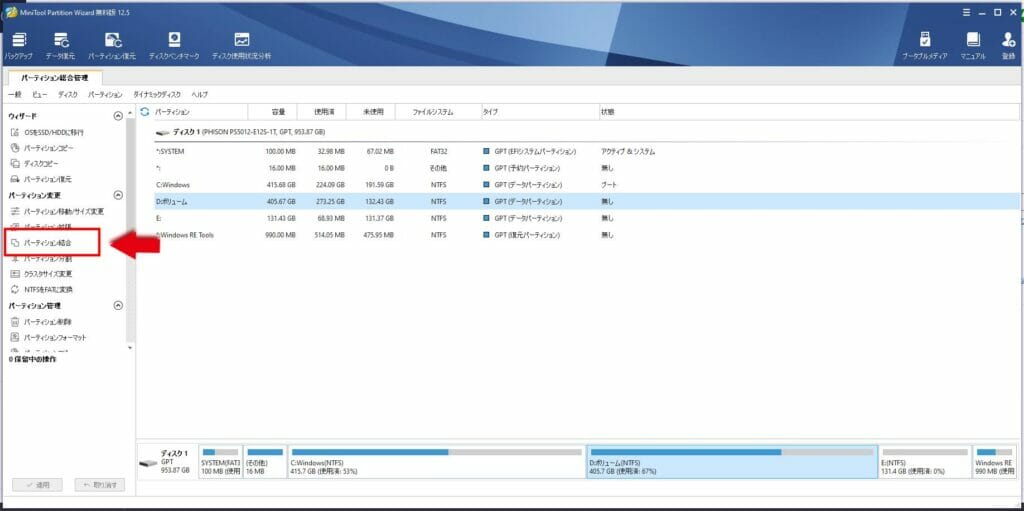
Task: Choose クラスタサイズ変更 in sidebar
Action: point(41,274)
